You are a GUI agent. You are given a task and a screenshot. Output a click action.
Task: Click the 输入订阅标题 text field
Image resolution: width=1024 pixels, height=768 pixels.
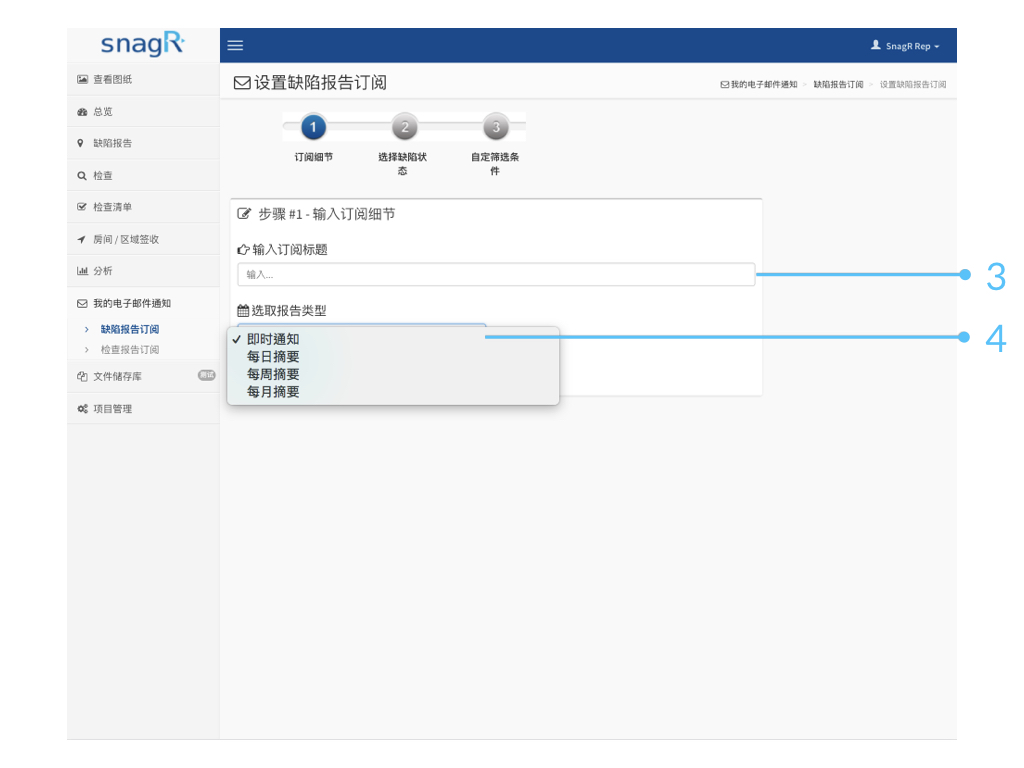point(496,274)
